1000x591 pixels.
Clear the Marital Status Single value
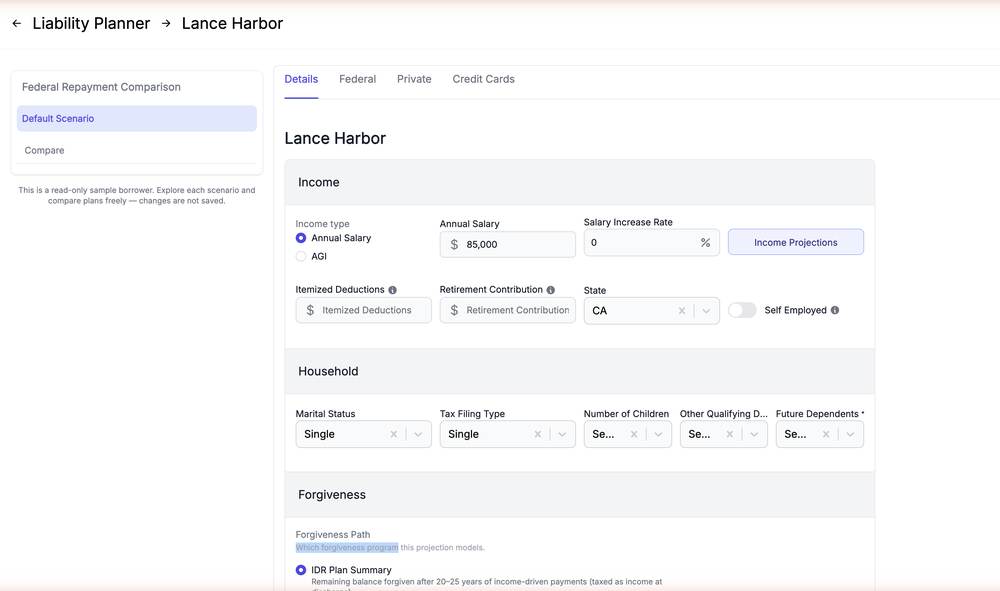point(393,434)
